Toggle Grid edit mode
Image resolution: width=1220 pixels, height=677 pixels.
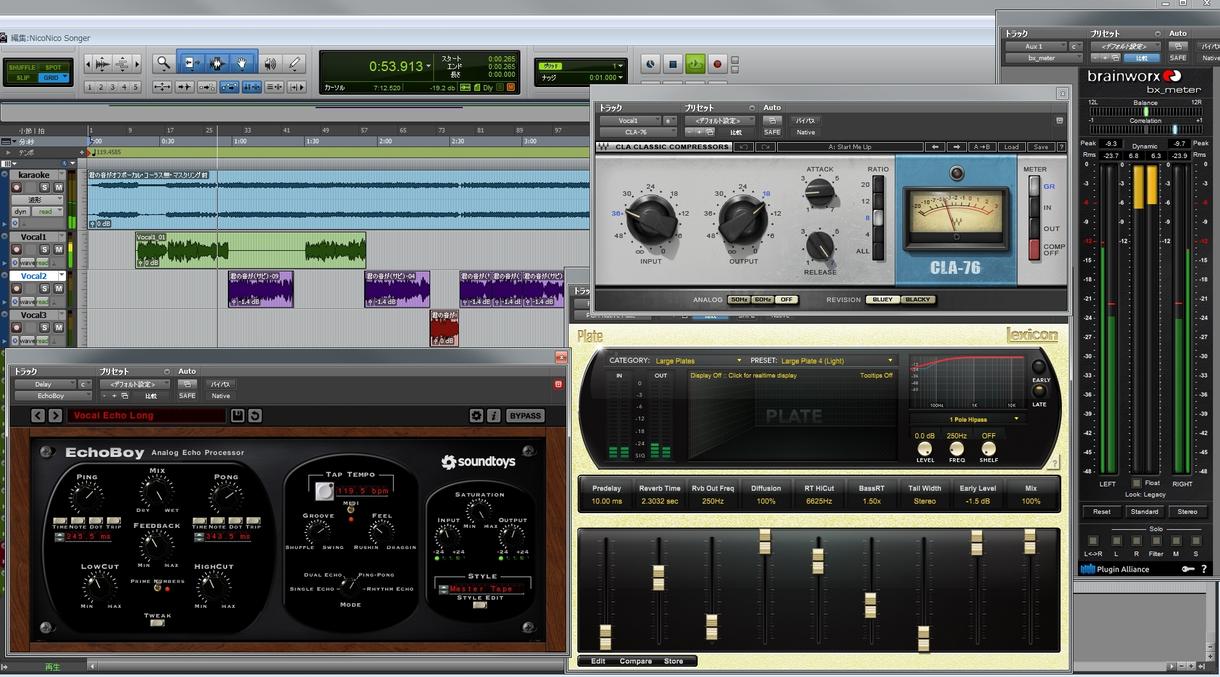coord(53,77)
